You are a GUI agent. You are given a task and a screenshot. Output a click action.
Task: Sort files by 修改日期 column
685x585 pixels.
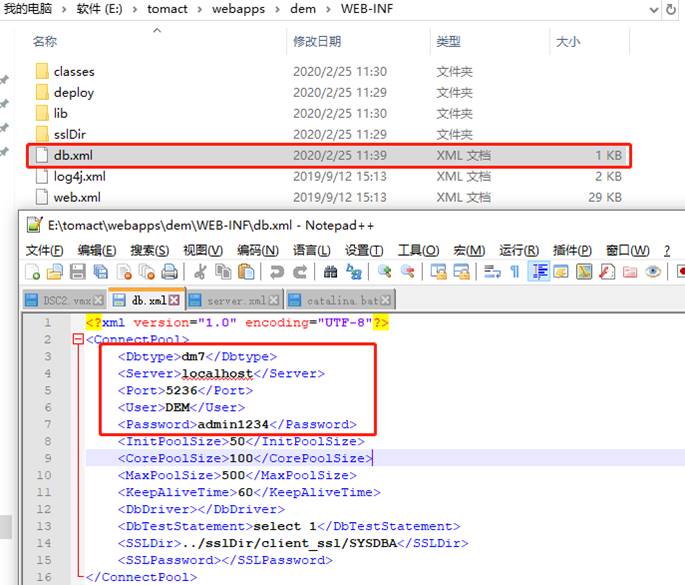click(317, 42)
